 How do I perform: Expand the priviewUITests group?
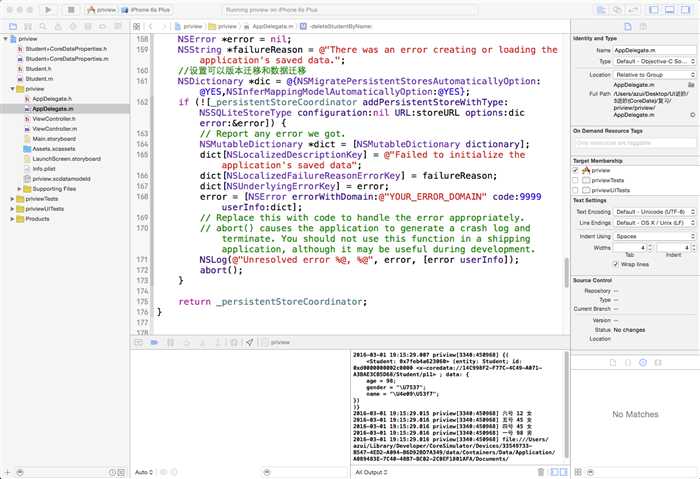click(x=12, y=209)
